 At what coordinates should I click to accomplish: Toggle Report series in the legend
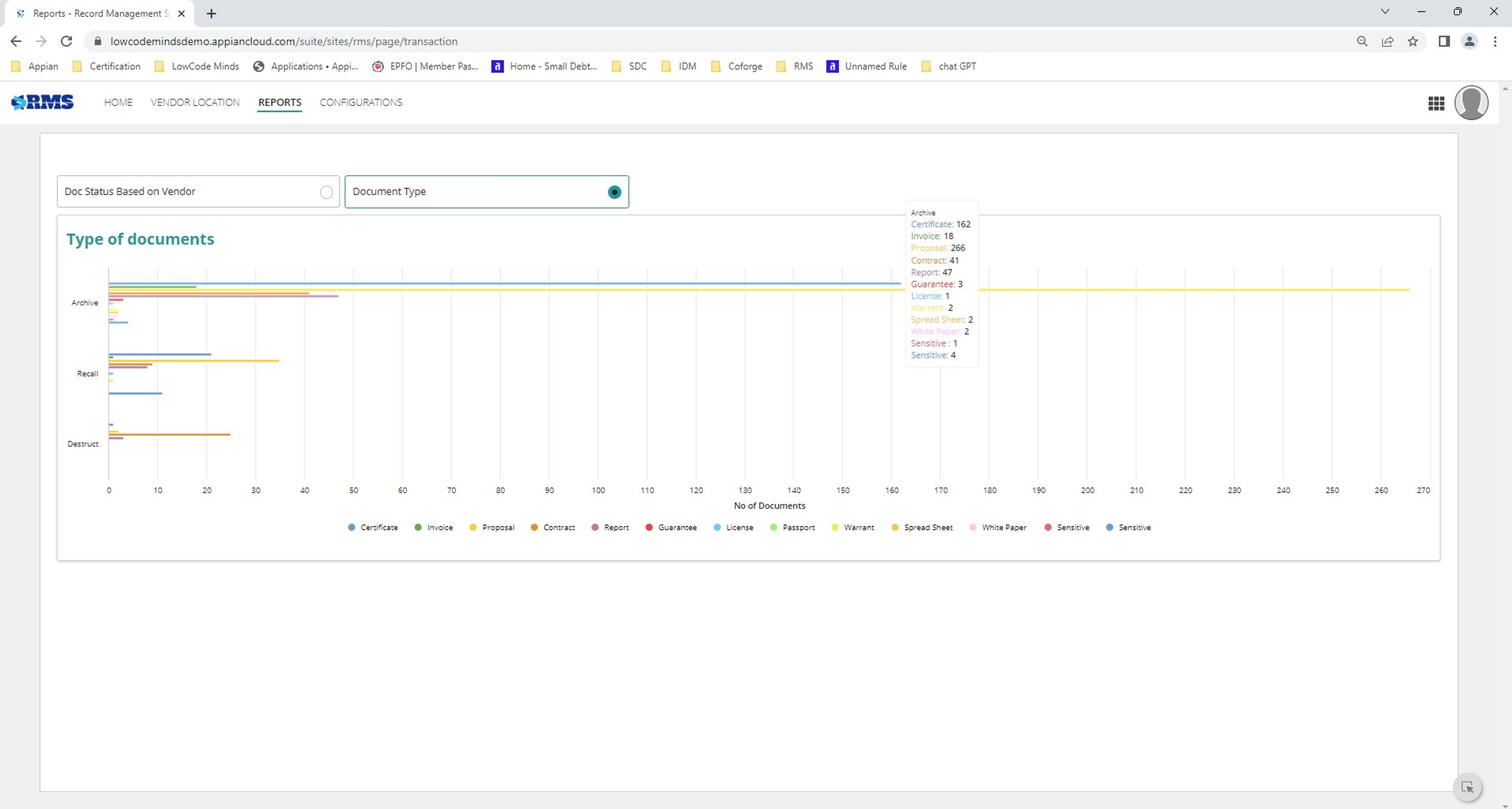pos(610,527)
